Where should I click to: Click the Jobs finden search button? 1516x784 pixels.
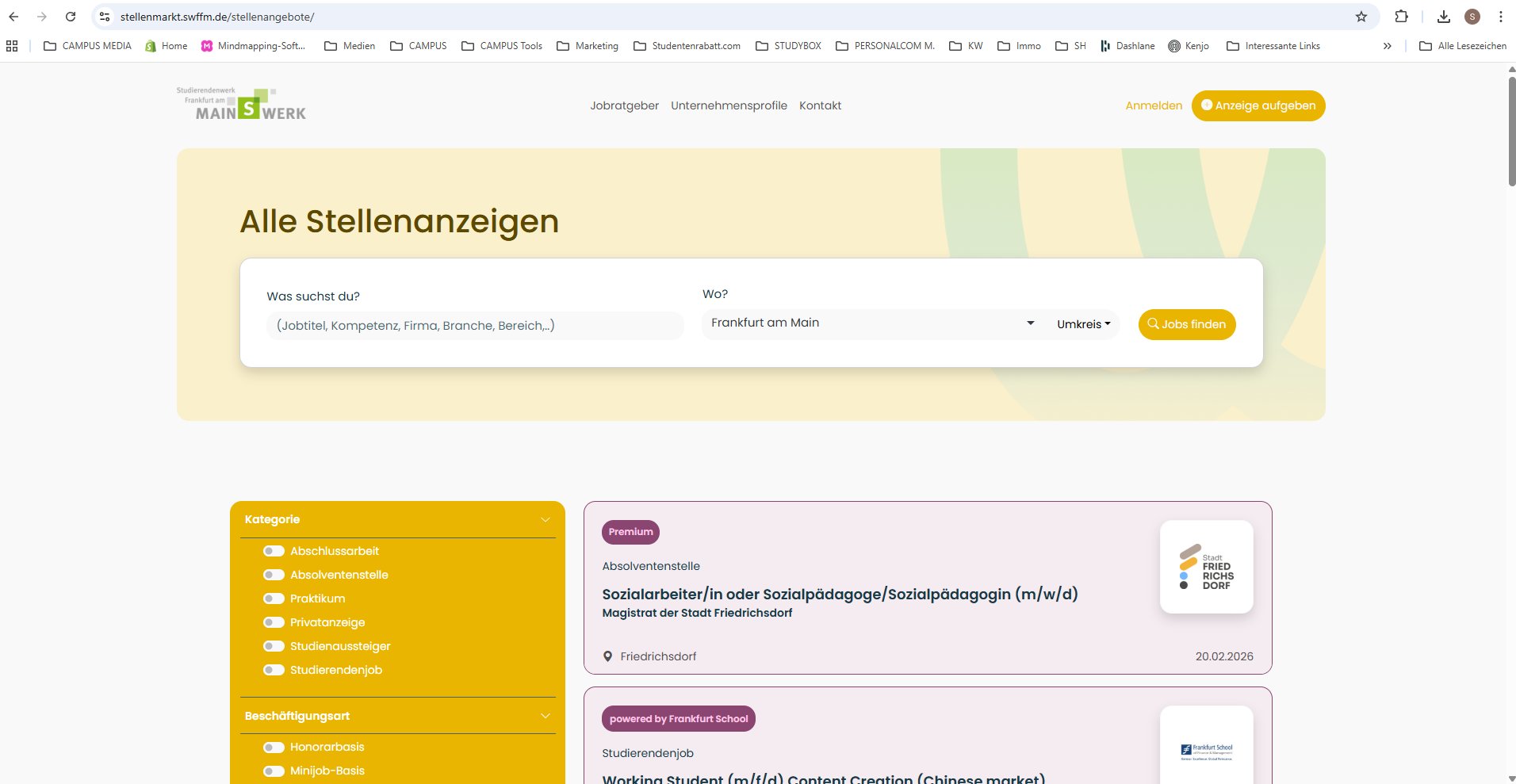1187,324
